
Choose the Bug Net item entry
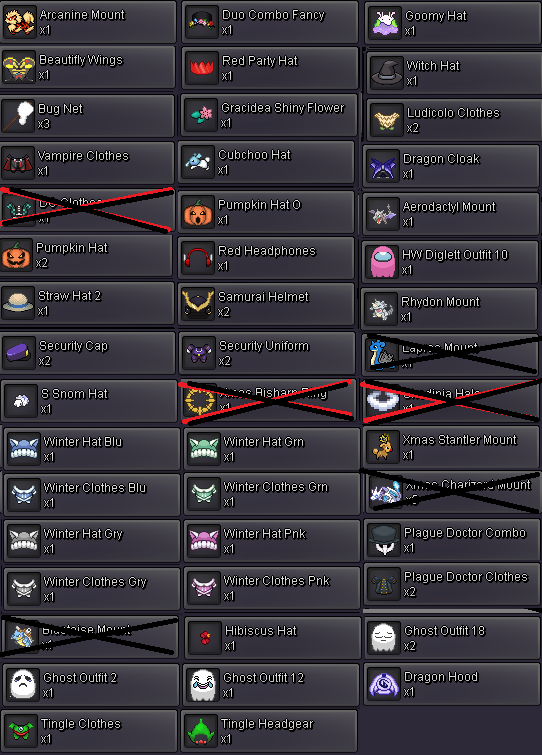(x=87, y=116)
